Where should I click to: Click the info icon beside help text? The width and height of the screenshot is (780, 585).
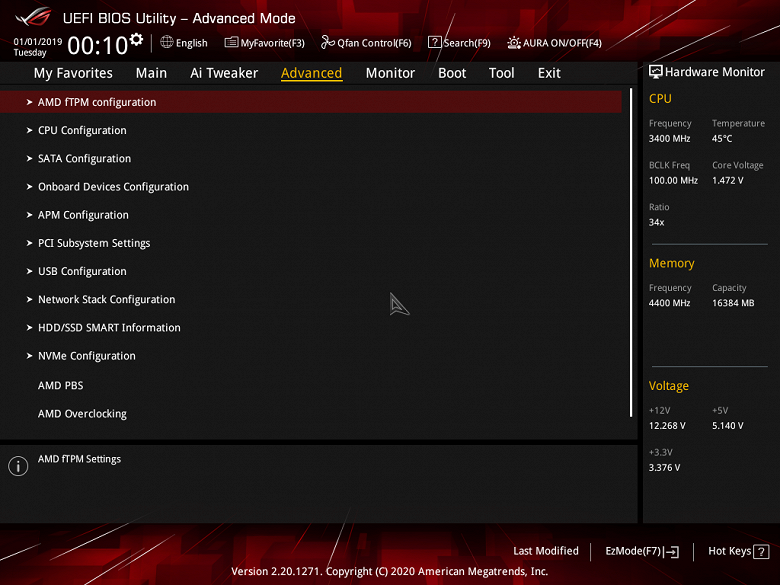[18, 466]
